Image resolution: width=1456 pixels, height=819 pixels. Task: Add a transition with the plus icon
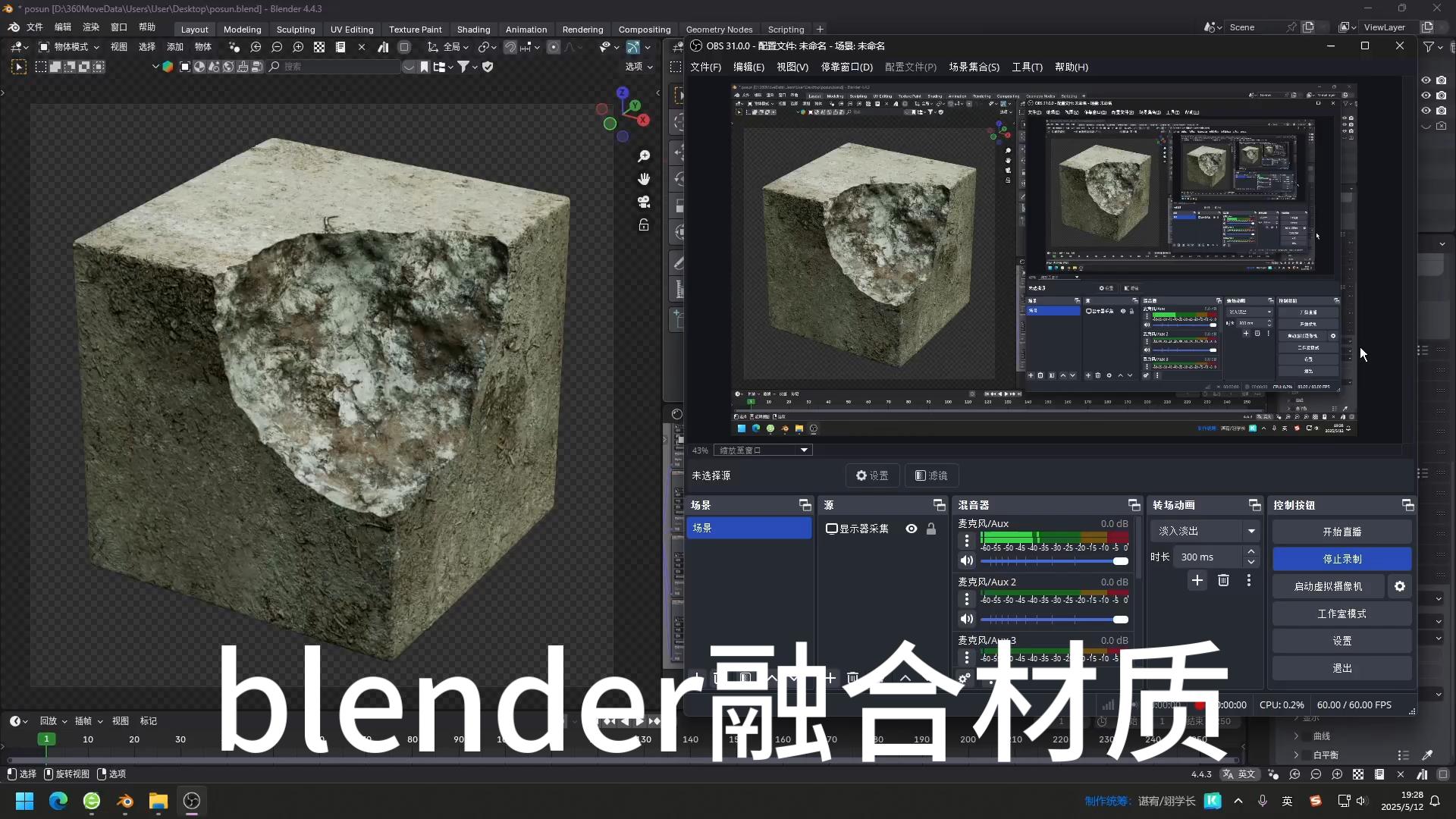click(1197, 580)
